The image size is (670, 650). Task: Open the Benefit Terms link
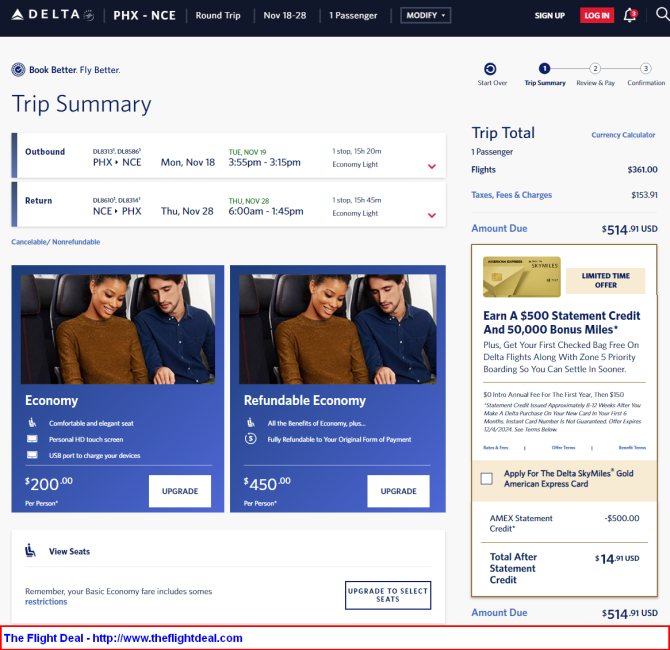point(632,447)
